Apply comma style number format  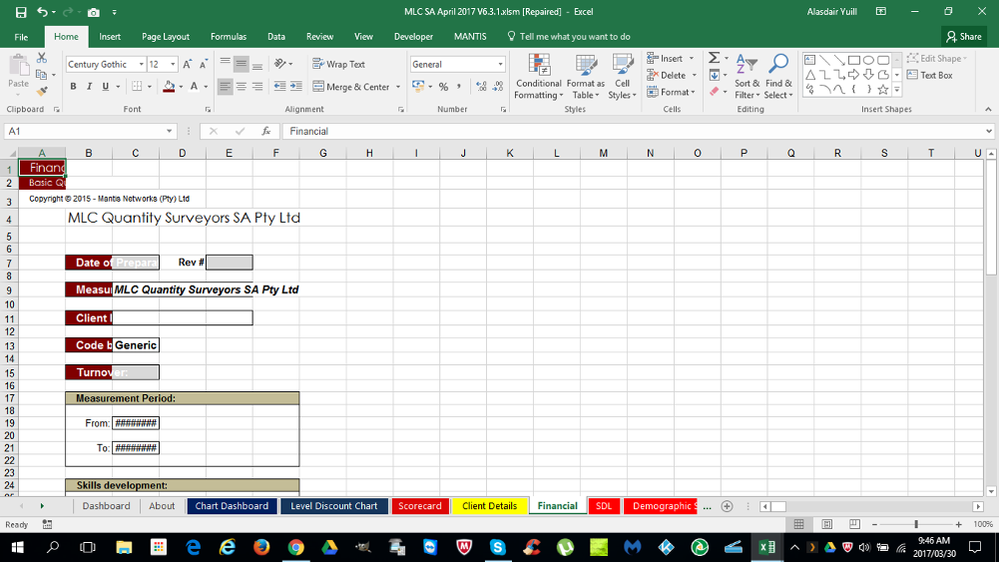(459, 87)
